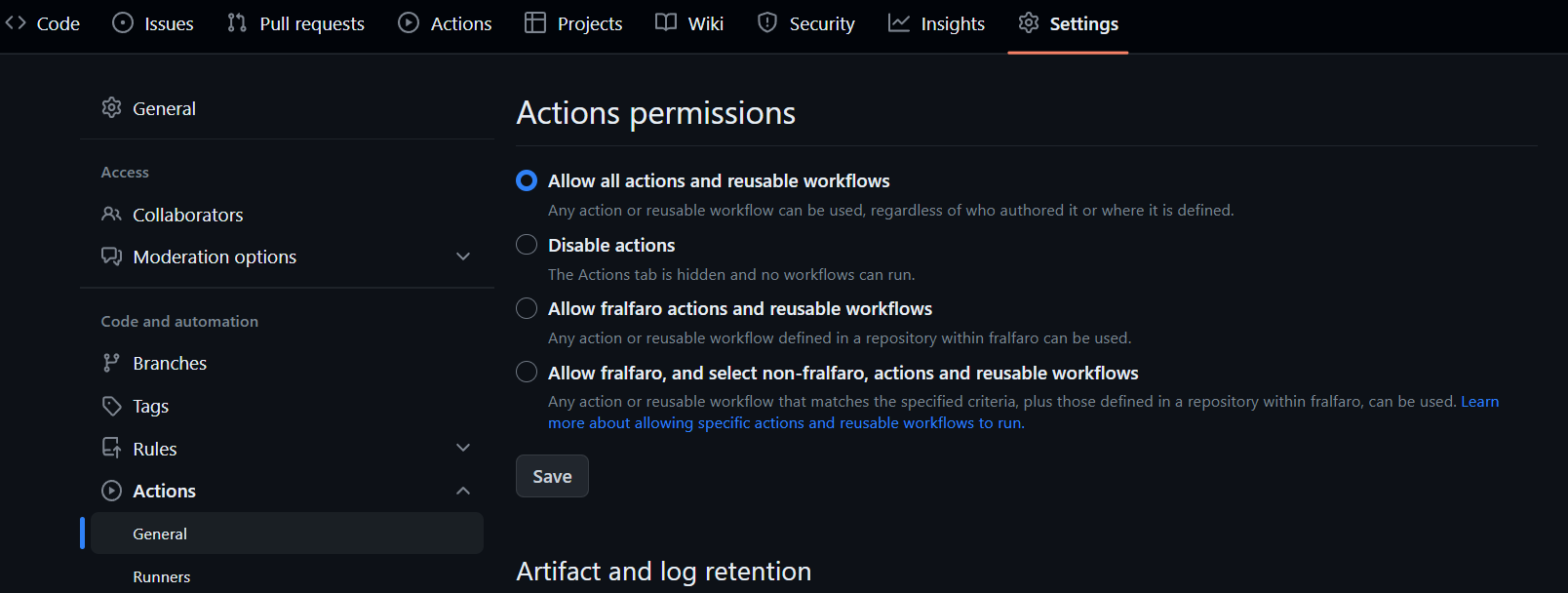Viewport: 1568px width, 593px height.
Task: Open Runners under Actions in sidebar
Action: (162, 576)
